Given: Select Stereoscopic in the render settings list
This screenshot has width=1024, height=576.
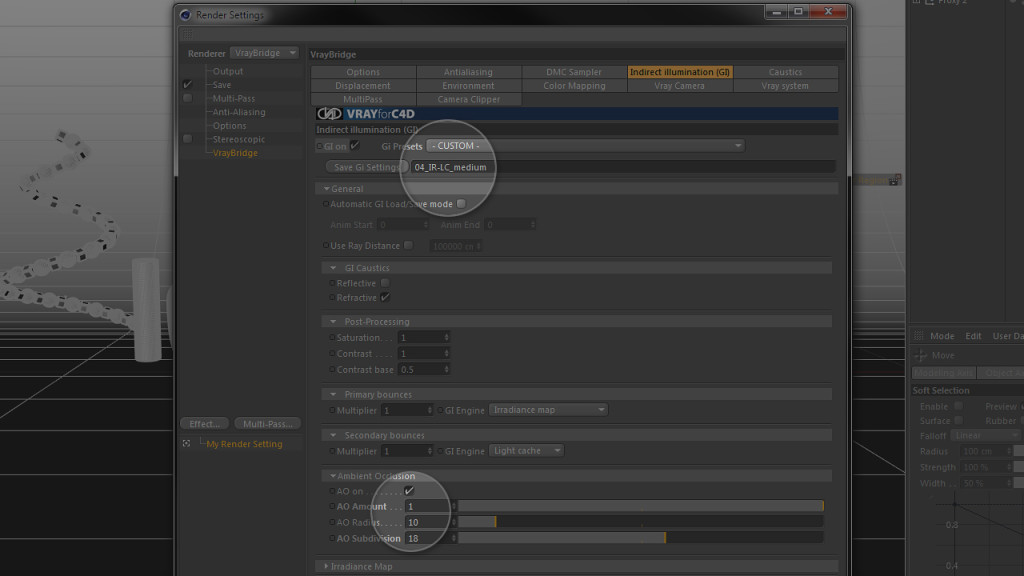Looking at the screenshot, I should [239, 139].
